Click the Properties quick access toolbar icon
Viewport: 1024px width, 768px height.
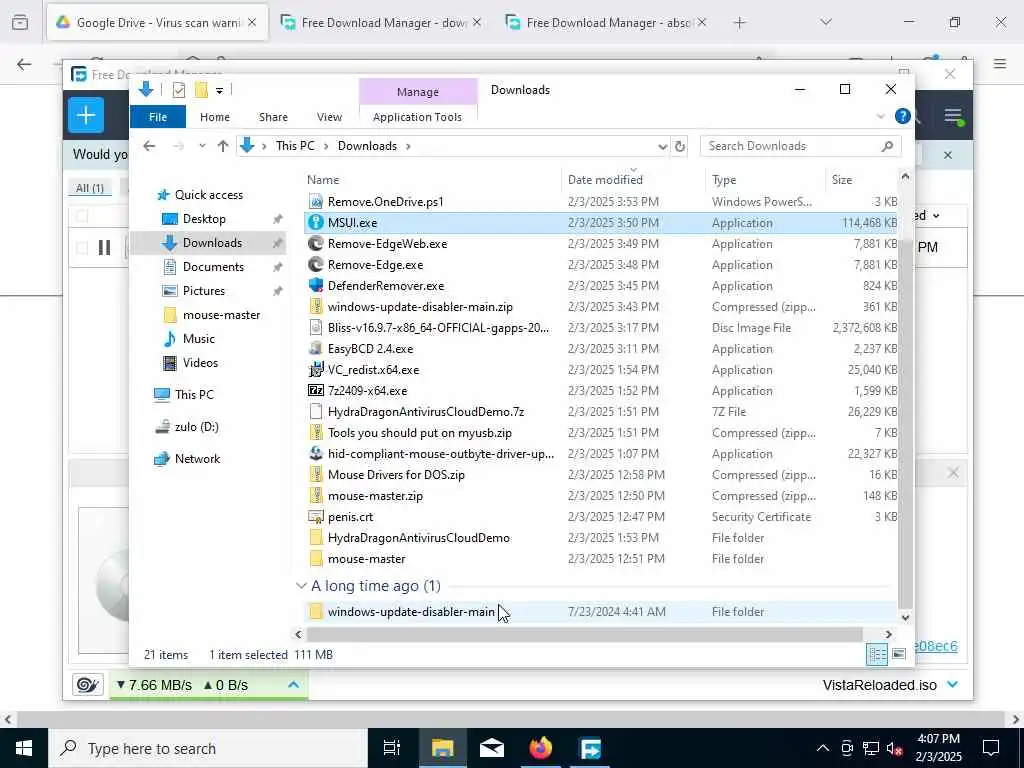[178, 90]
